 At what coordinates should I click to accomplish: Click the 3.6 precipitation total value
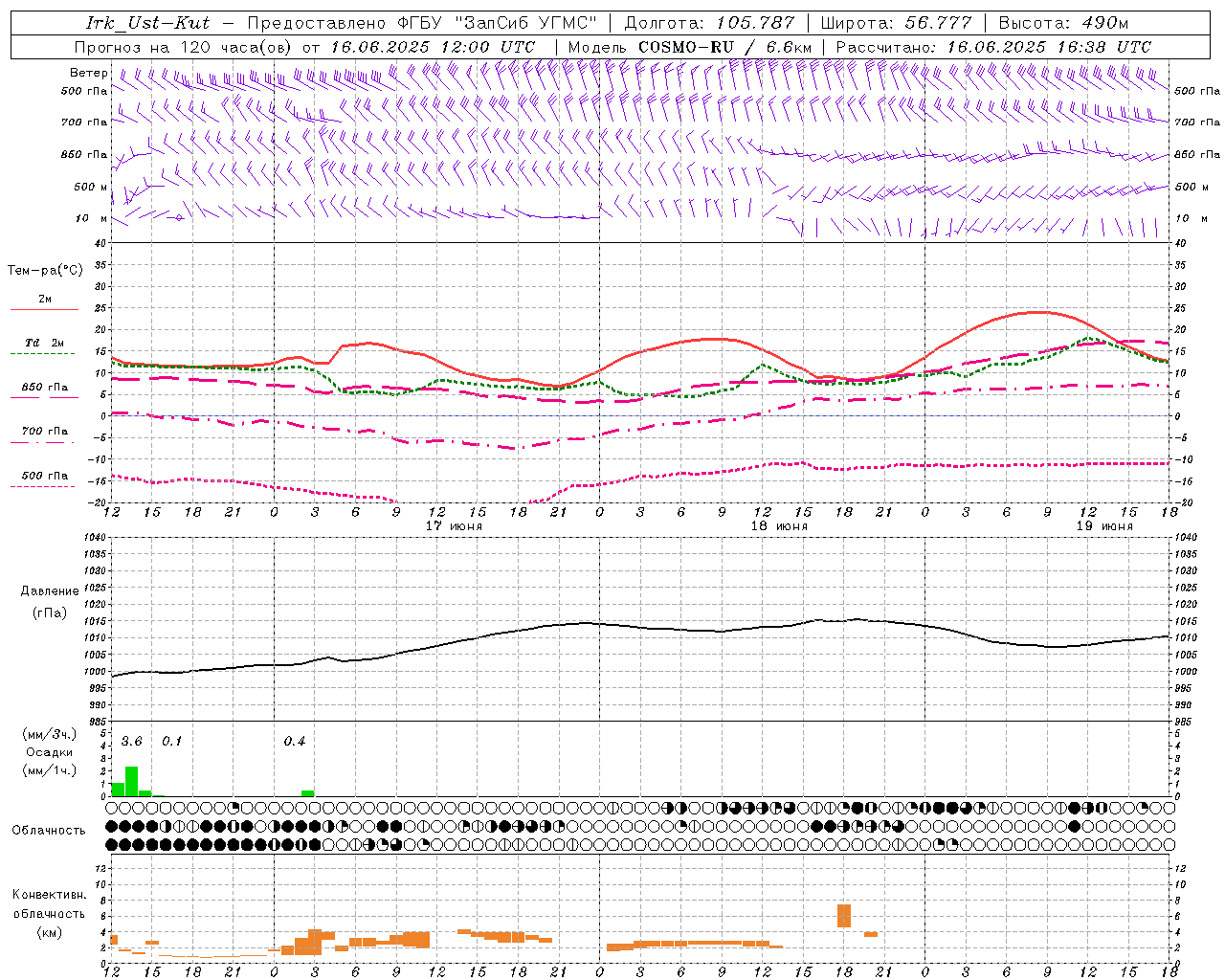(131, 742)
